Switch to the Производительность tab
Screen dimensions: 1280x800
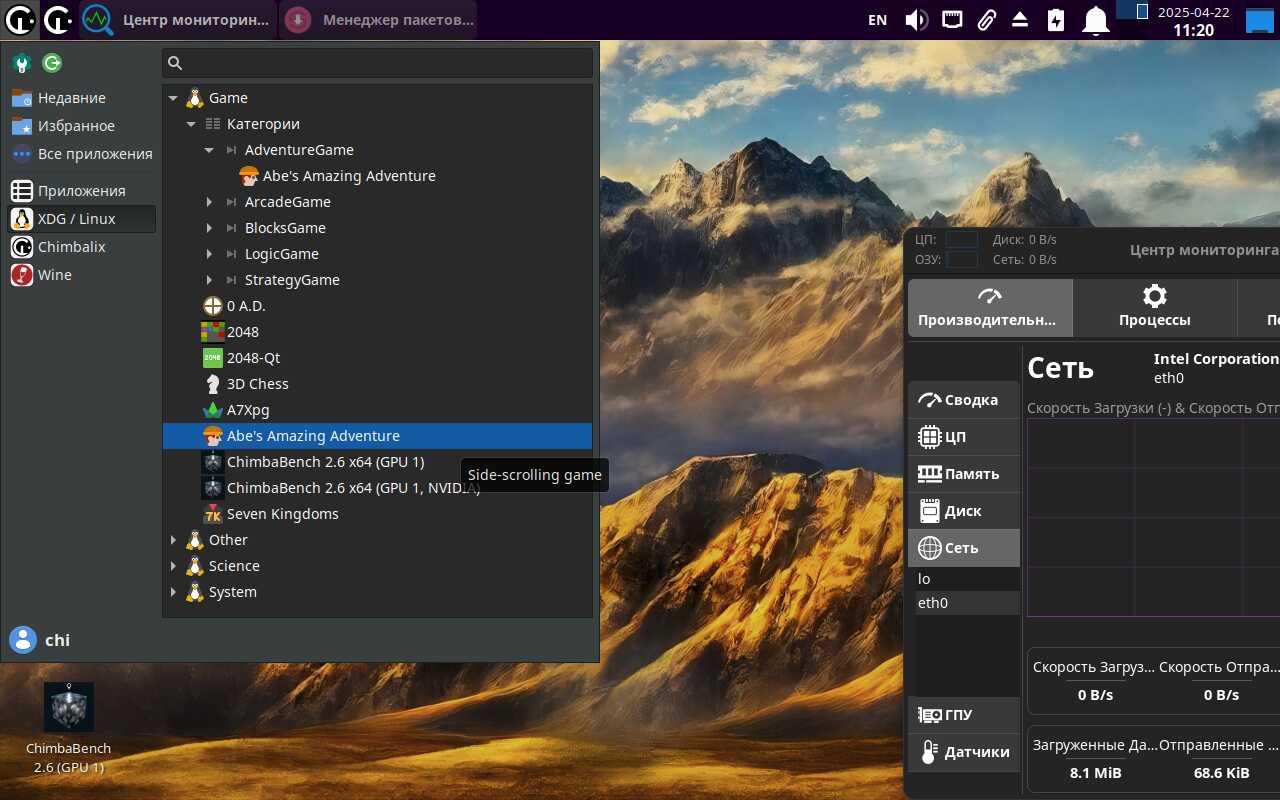[x=990, y=308]
